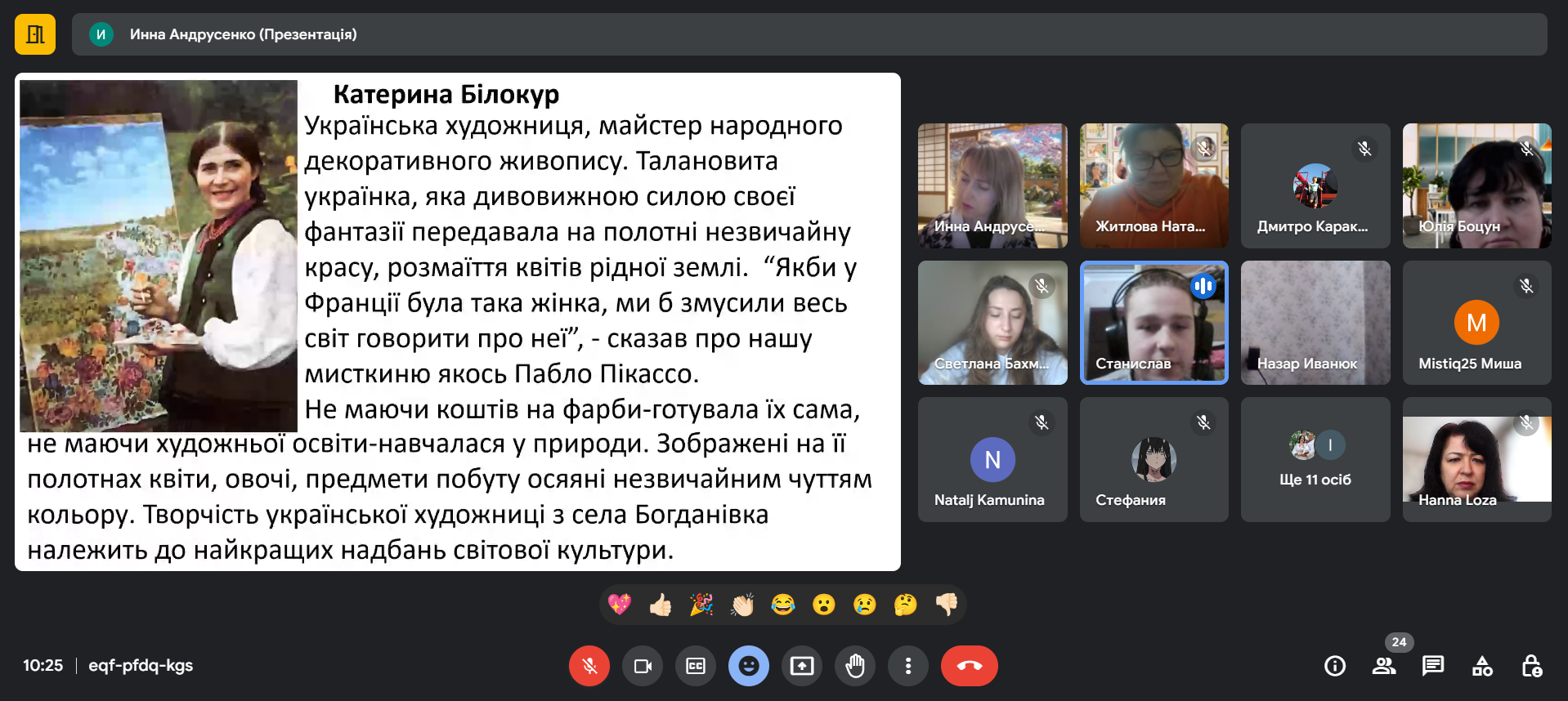Viewport: 1568px width, 701px height.
Task: Toggle closed captions
Action: [x=696, y=666]
